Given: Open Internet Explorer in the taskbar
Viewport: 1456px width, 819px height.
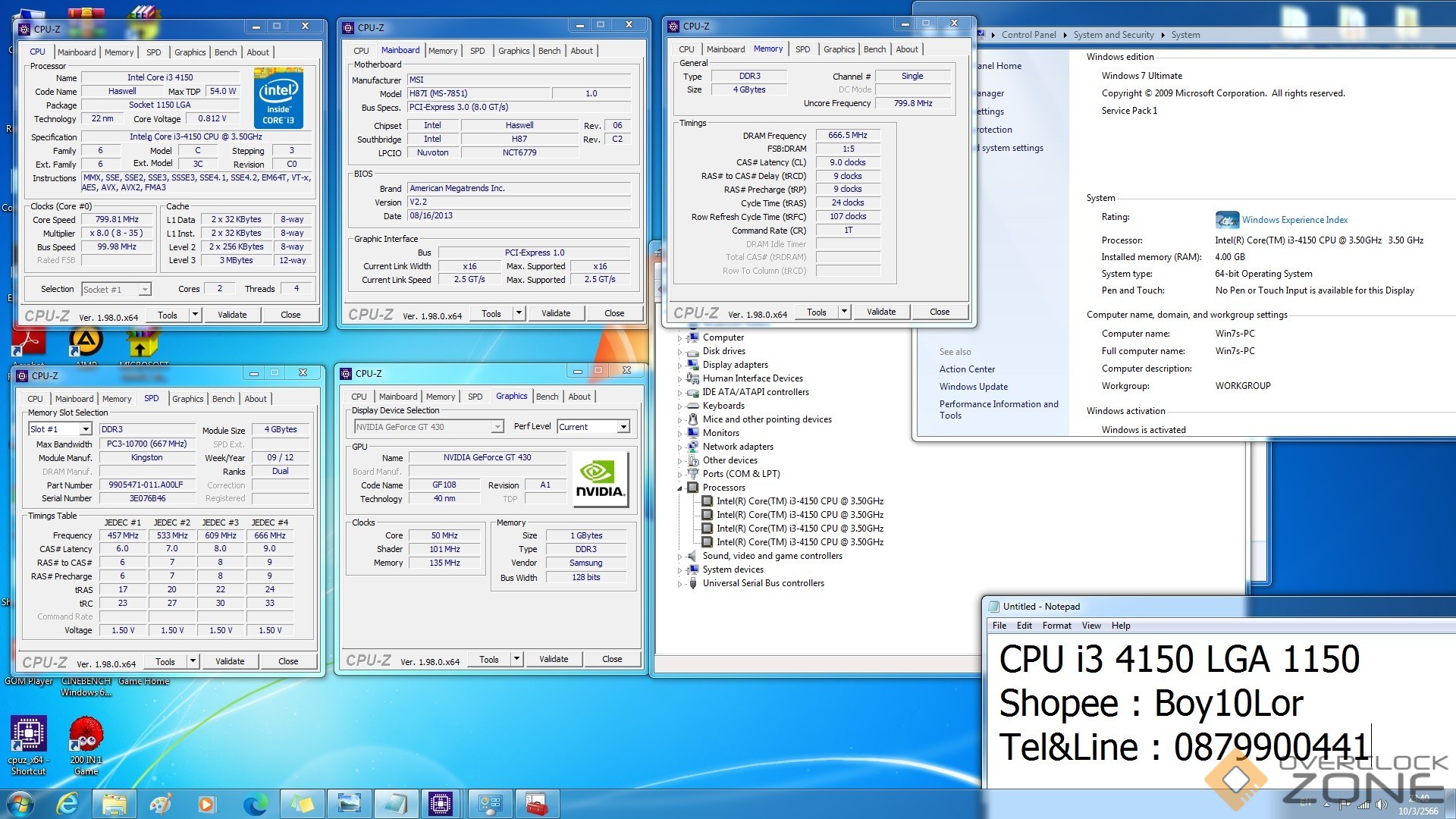Looking at the screenshot, I should [x=68, y=804].
